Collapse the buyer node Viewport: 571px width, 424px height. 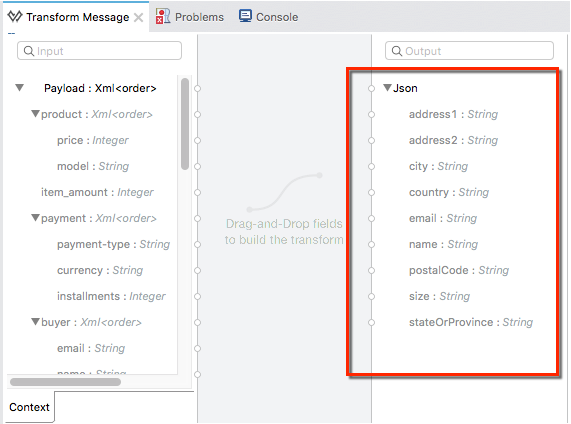(35, 322)
